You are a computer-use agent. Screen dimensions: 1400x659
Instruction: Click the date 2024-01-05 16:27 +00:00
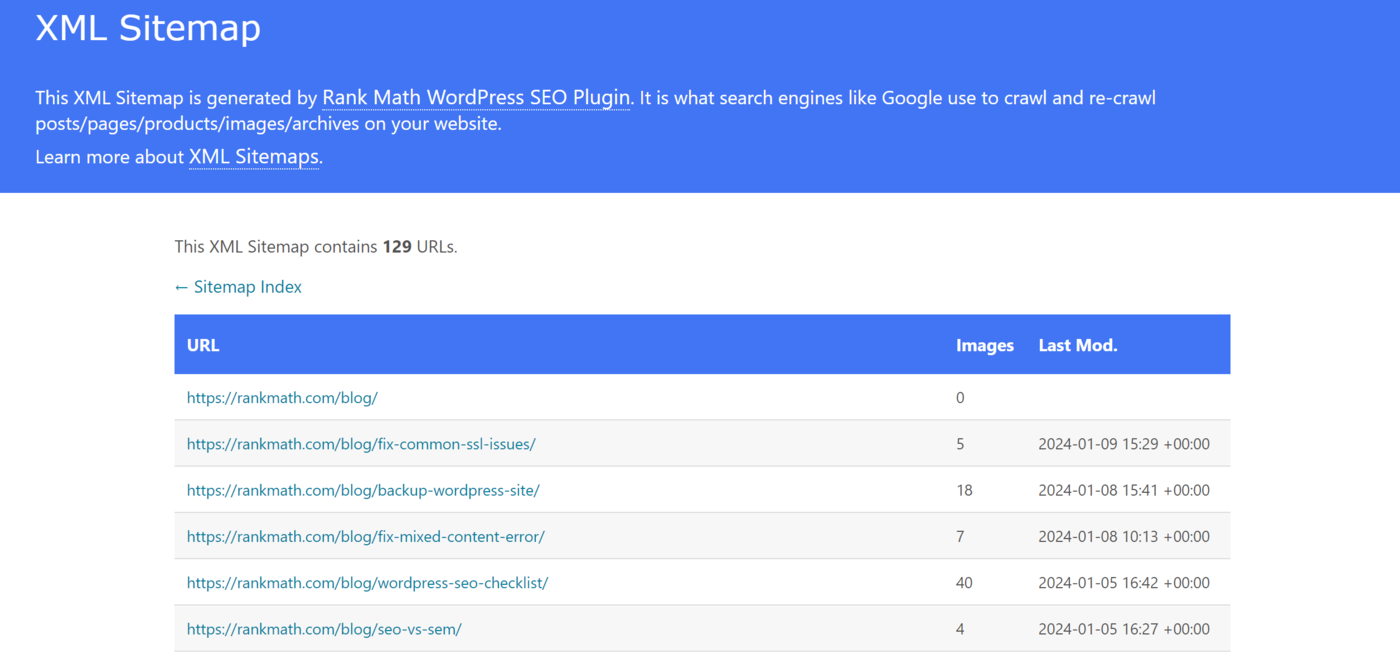tap(1124, 629)
